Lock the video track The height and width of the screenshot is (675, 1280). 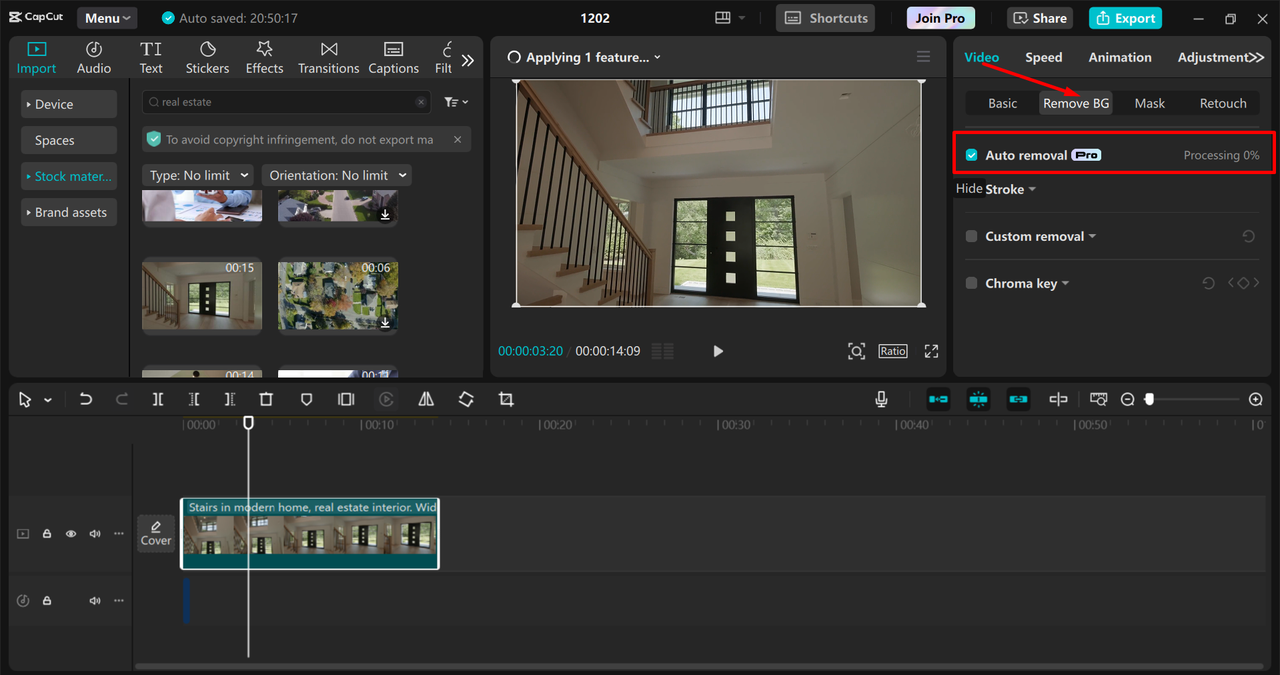[47, 534]
